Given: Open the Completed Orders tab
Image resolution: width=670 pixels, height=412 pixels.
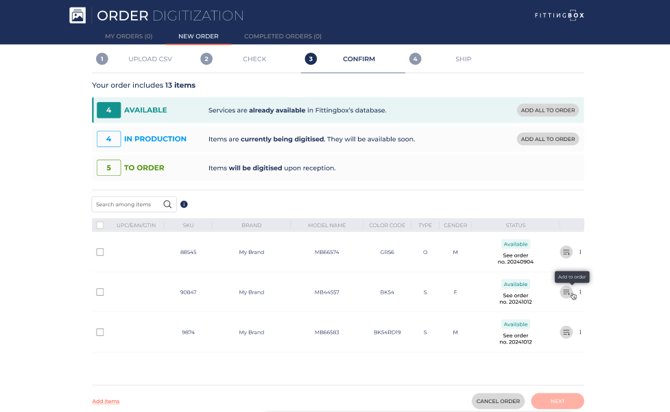Looking at the screenshot, I should click(x=282, y=36).
